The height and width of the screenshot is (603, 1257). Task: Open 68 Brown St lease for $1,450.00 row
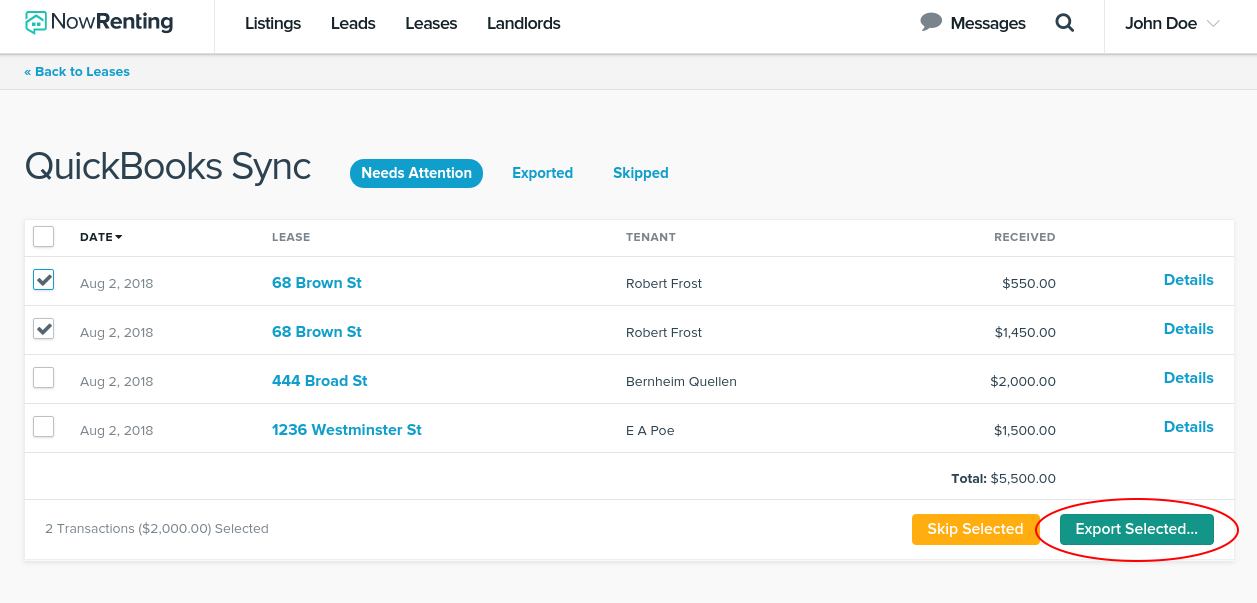pos(317,332)
